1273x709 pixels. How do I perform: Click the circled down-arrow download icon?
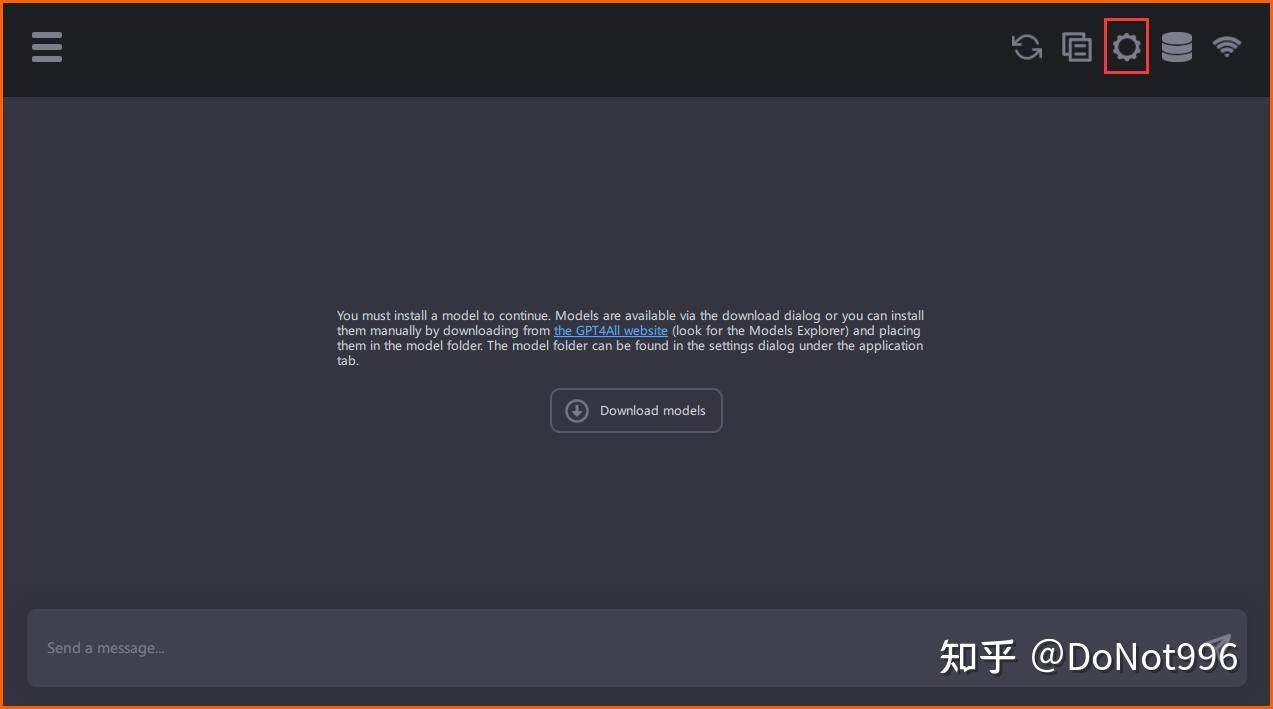(577, 411)
